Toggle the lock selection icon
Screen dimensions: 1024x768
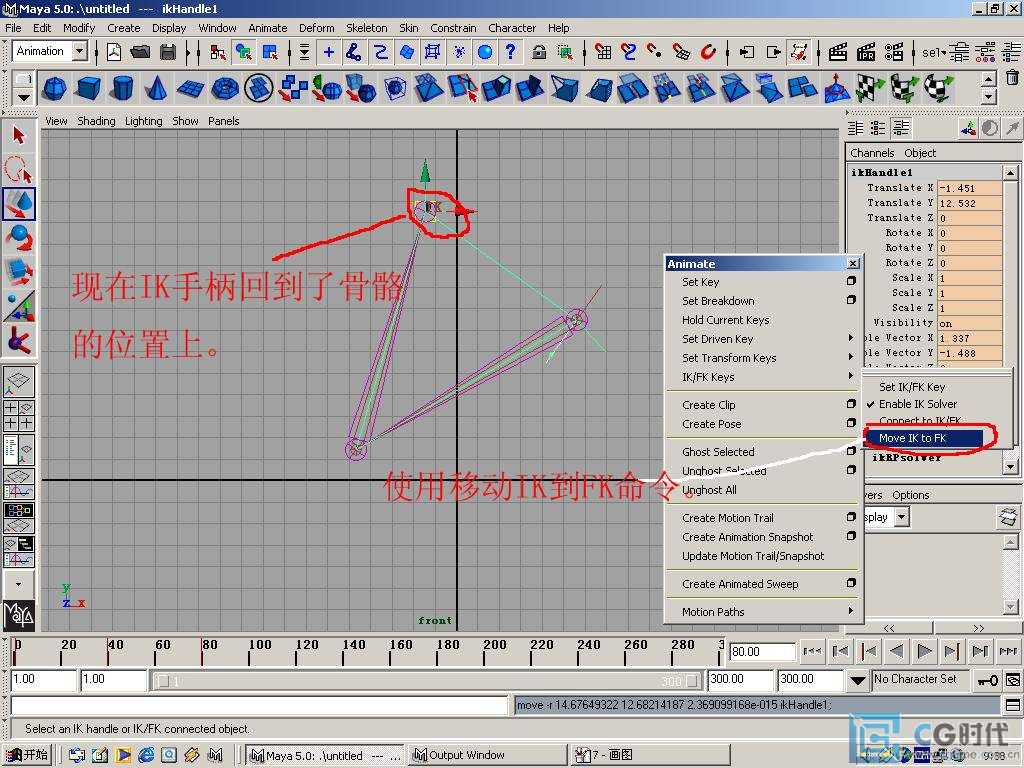click(x=539, y=52)
